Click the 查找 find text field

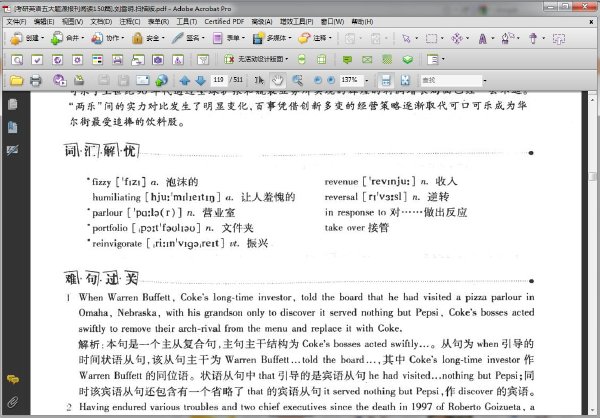coord(451,80)
